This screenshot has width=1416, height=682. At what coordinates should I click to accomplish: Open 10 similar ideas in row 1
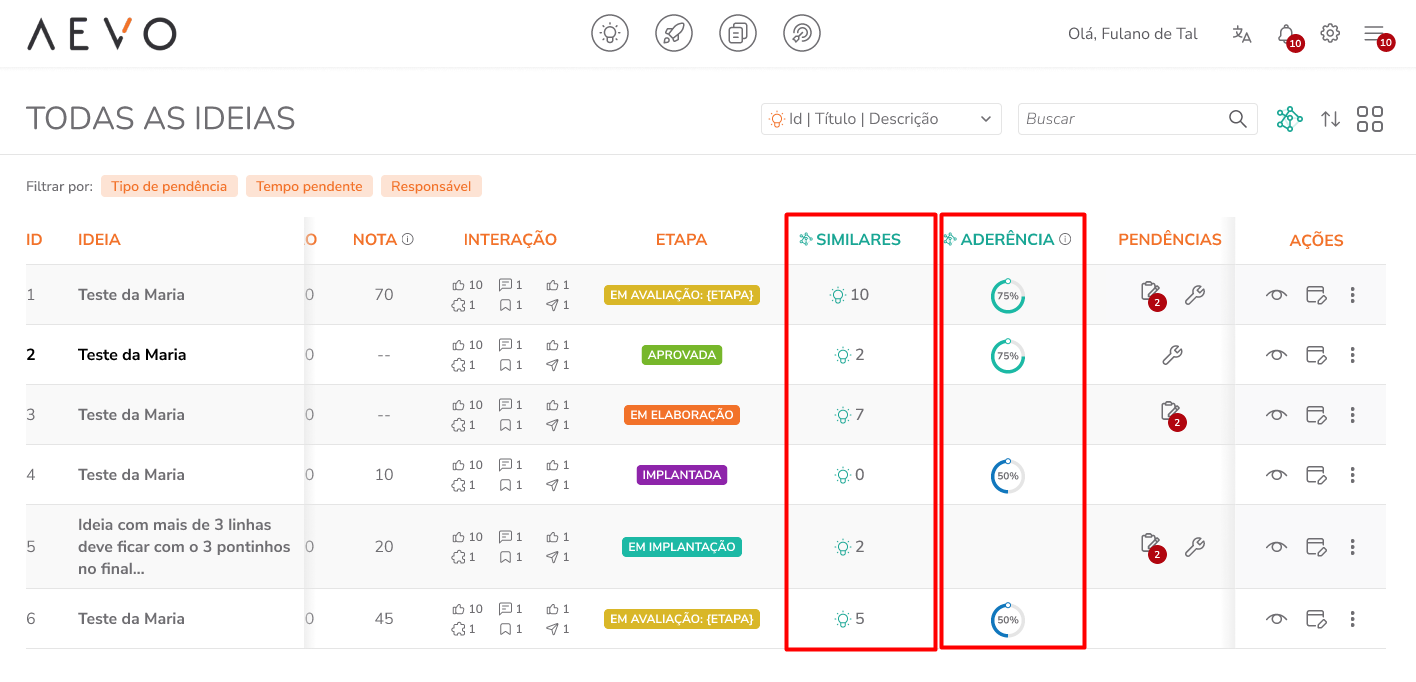coord(850,295)
